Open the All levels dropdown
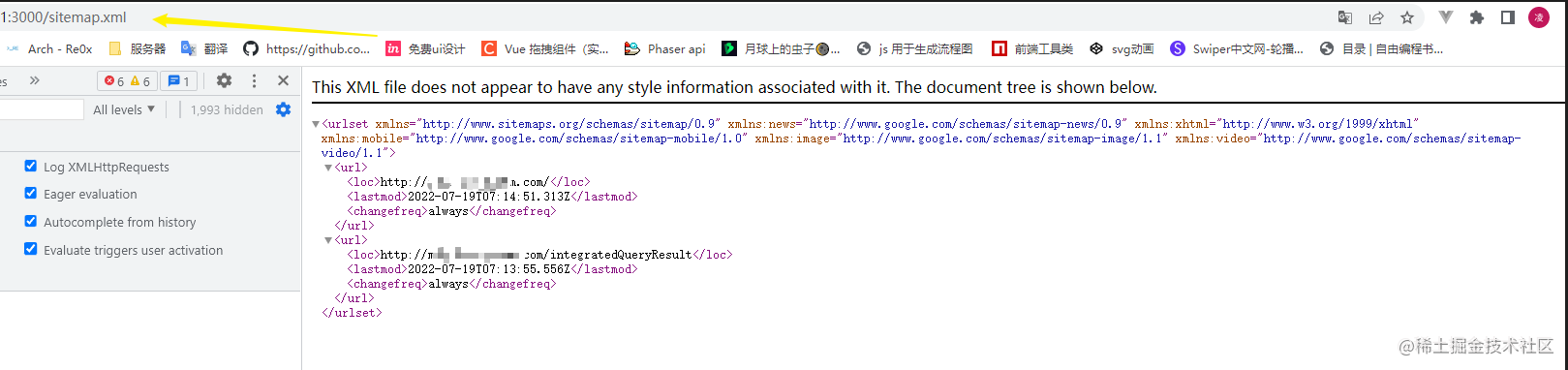 pos(123,109)
